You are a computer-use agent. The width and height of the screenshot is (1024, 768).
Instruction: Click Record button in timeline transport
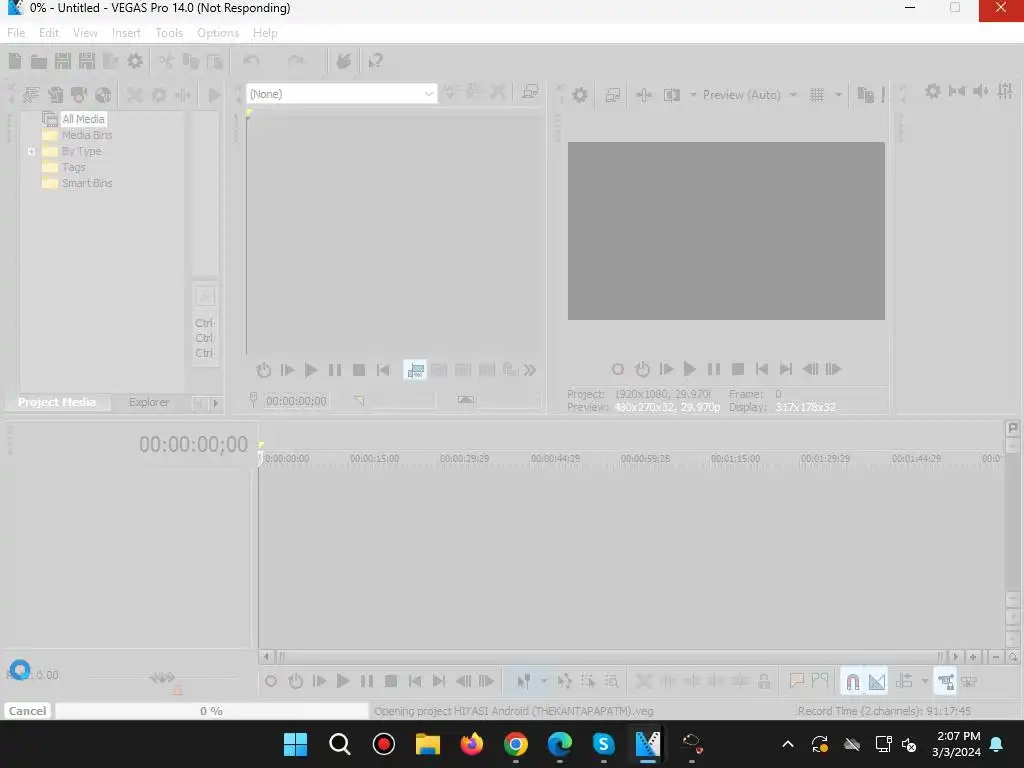(x=271, y=682)
